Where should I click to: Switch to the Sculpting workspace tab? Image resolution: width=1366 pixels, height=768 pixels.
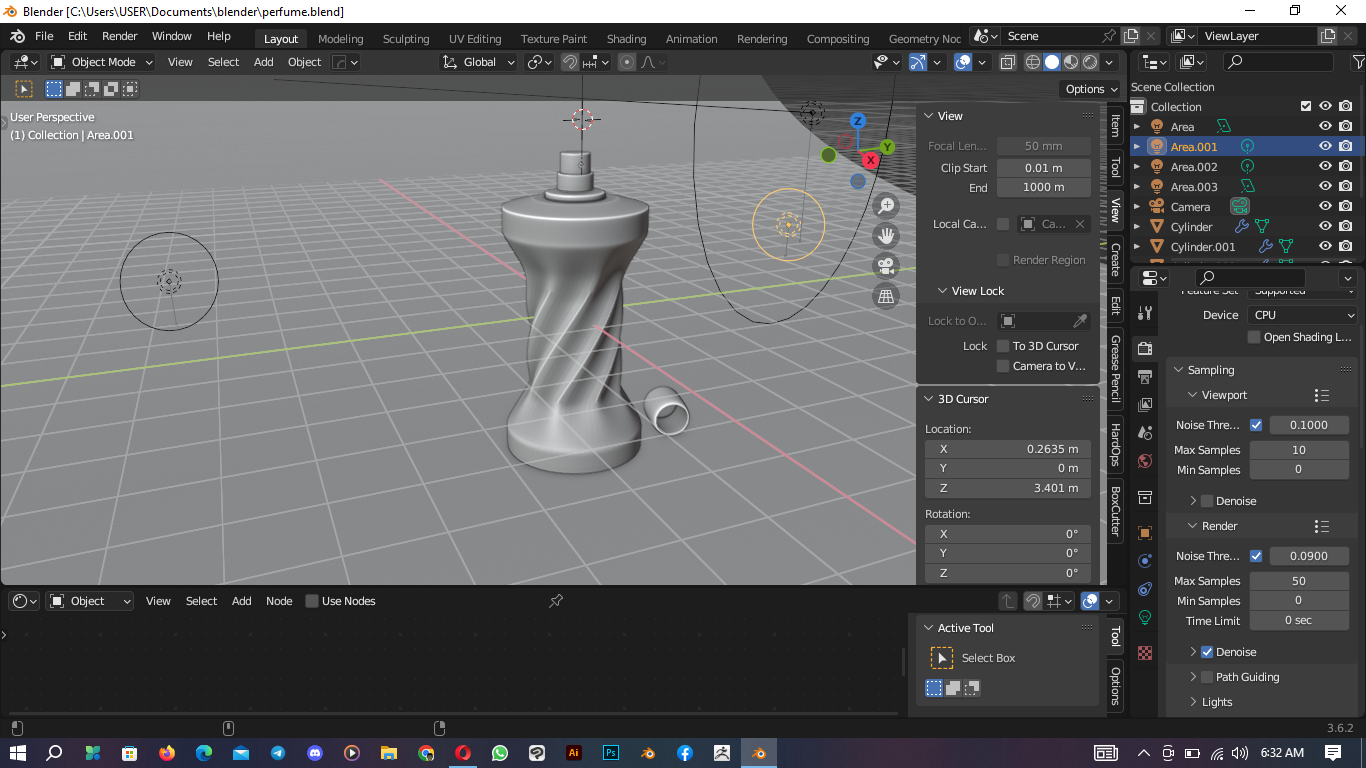tap(405, 39)
